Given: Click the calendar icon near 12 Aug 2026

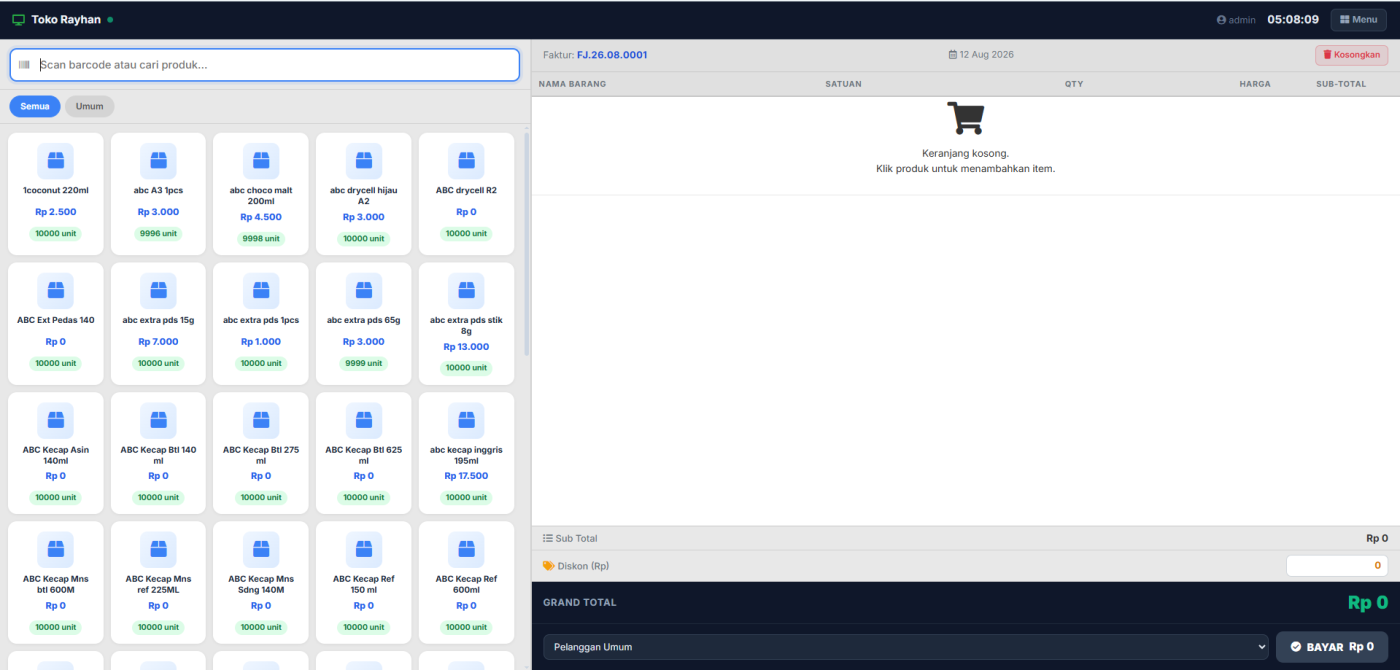Looking at the screenshot, I should (953, 55).
